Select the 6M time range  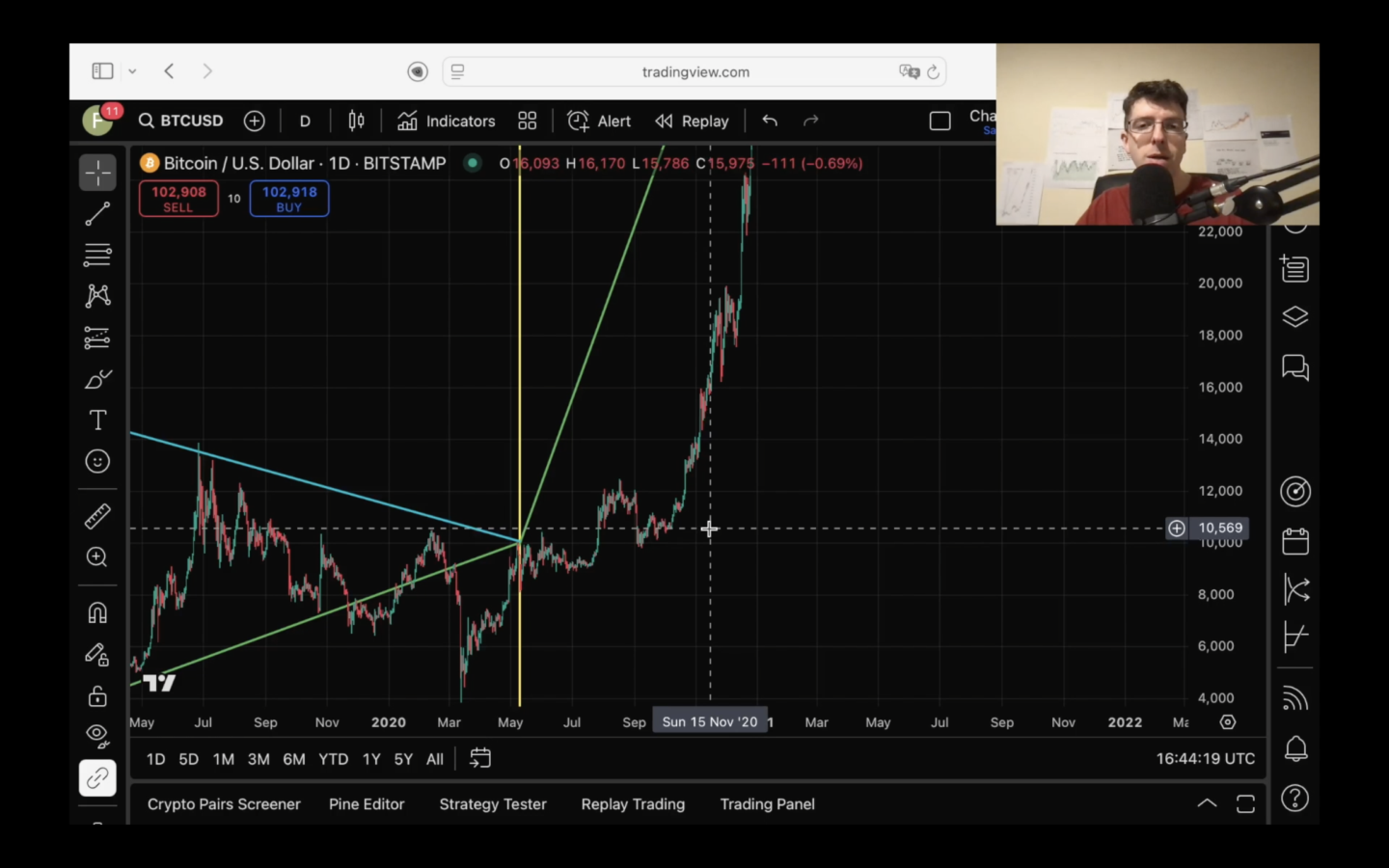click(294, 759)
